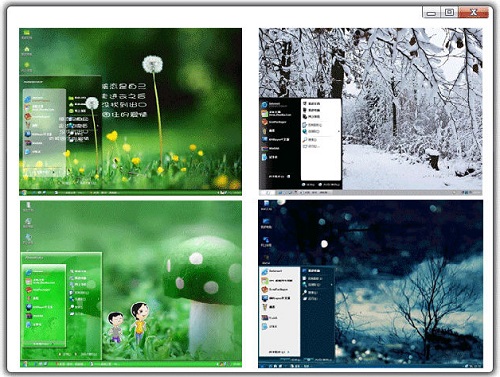This screenshot has height=377, width=500.
Task: Expand submenu arrow in blue theme start menu
Action: [x=331, y=285]
